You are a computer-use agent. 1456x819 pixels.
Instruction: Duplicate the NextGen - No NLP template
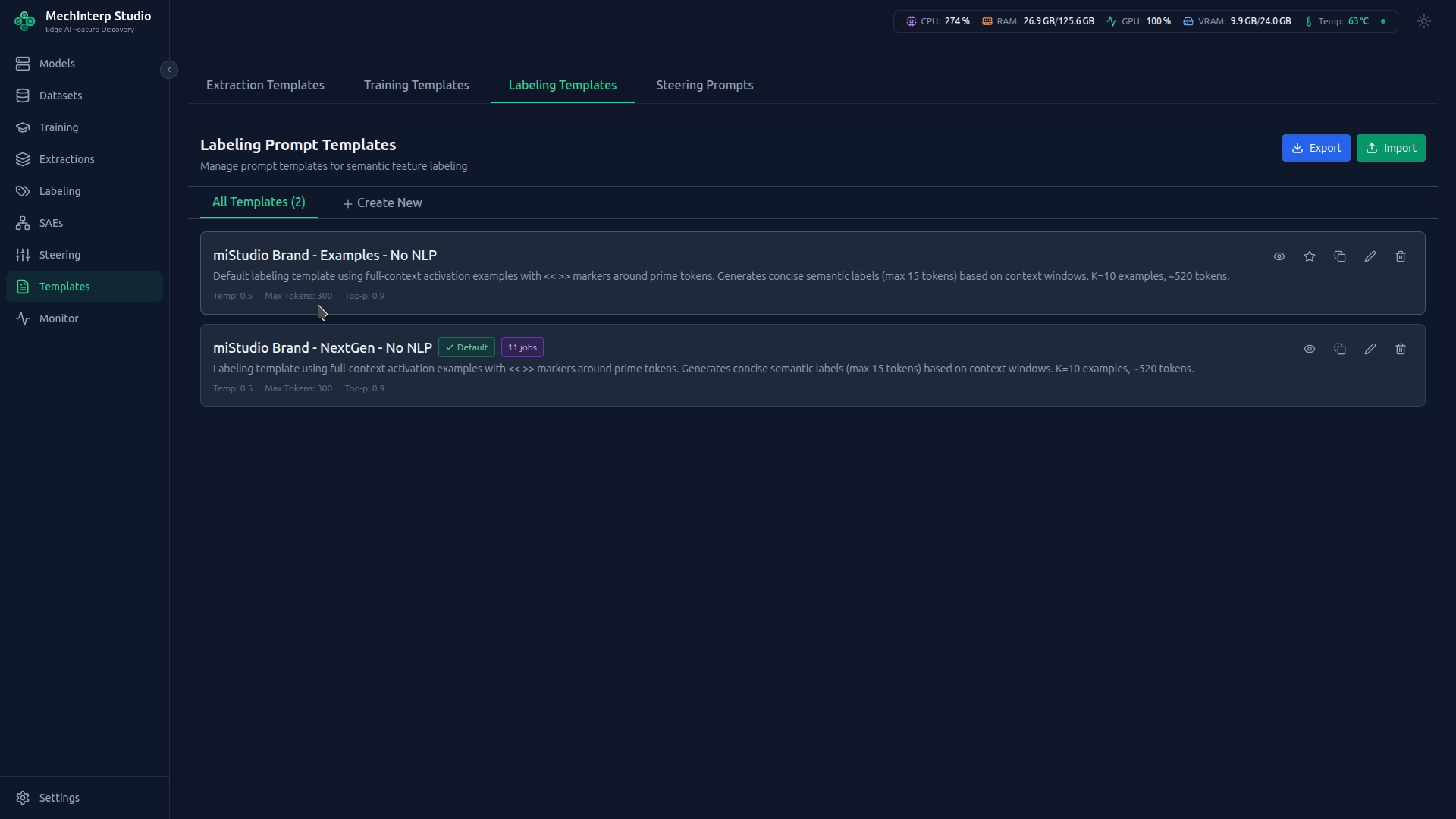tap(1340, 349)
